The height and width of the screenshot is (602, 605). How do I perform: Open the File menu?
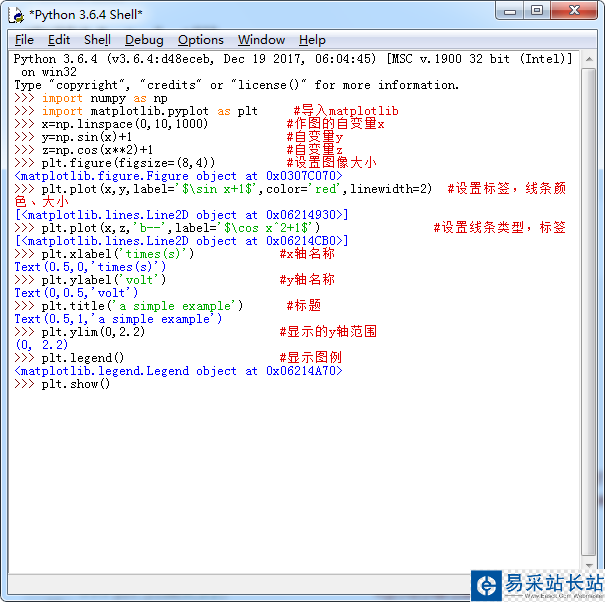[x=24, y=40]
